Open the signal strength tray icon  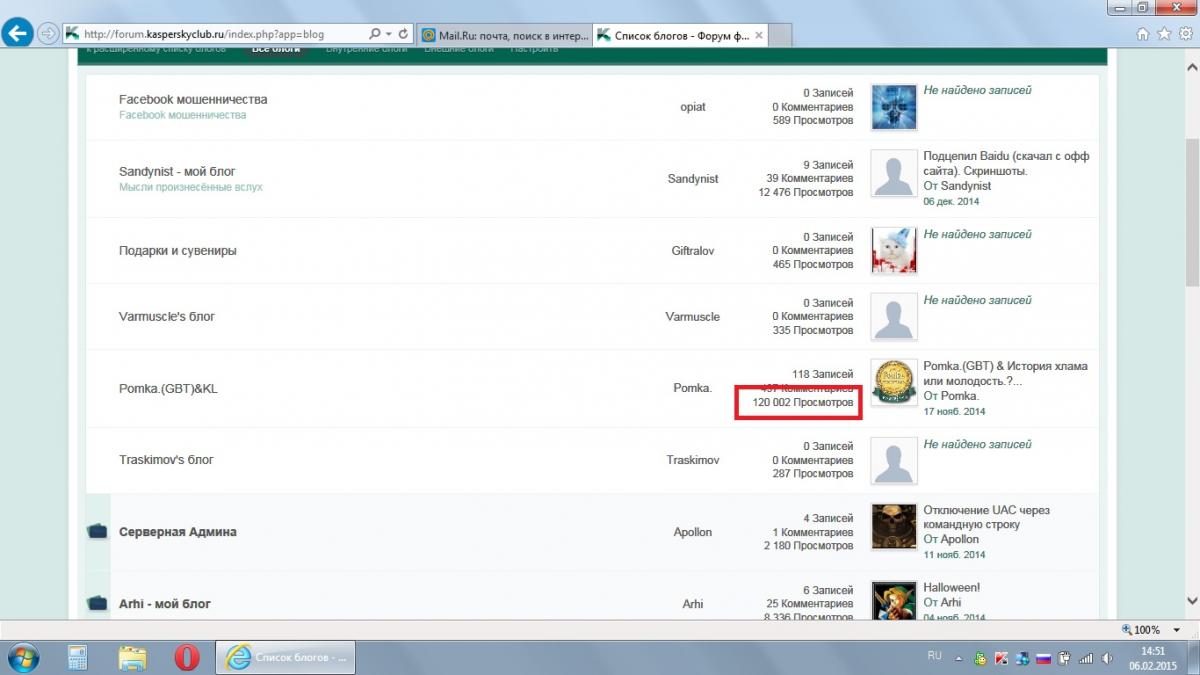[1085, 658]
